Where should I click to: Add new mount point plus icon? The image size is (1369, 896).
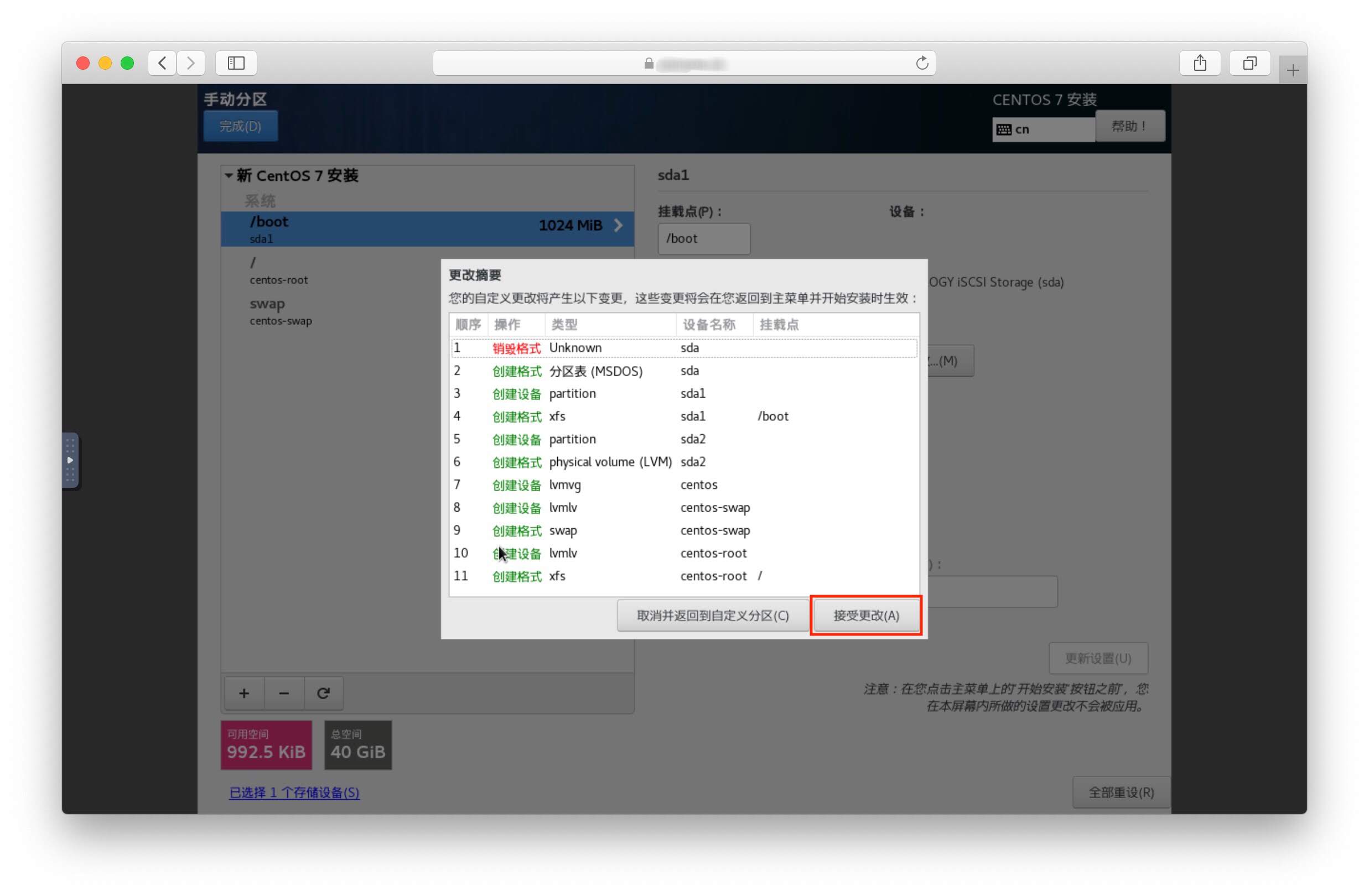tap(244, 693)
